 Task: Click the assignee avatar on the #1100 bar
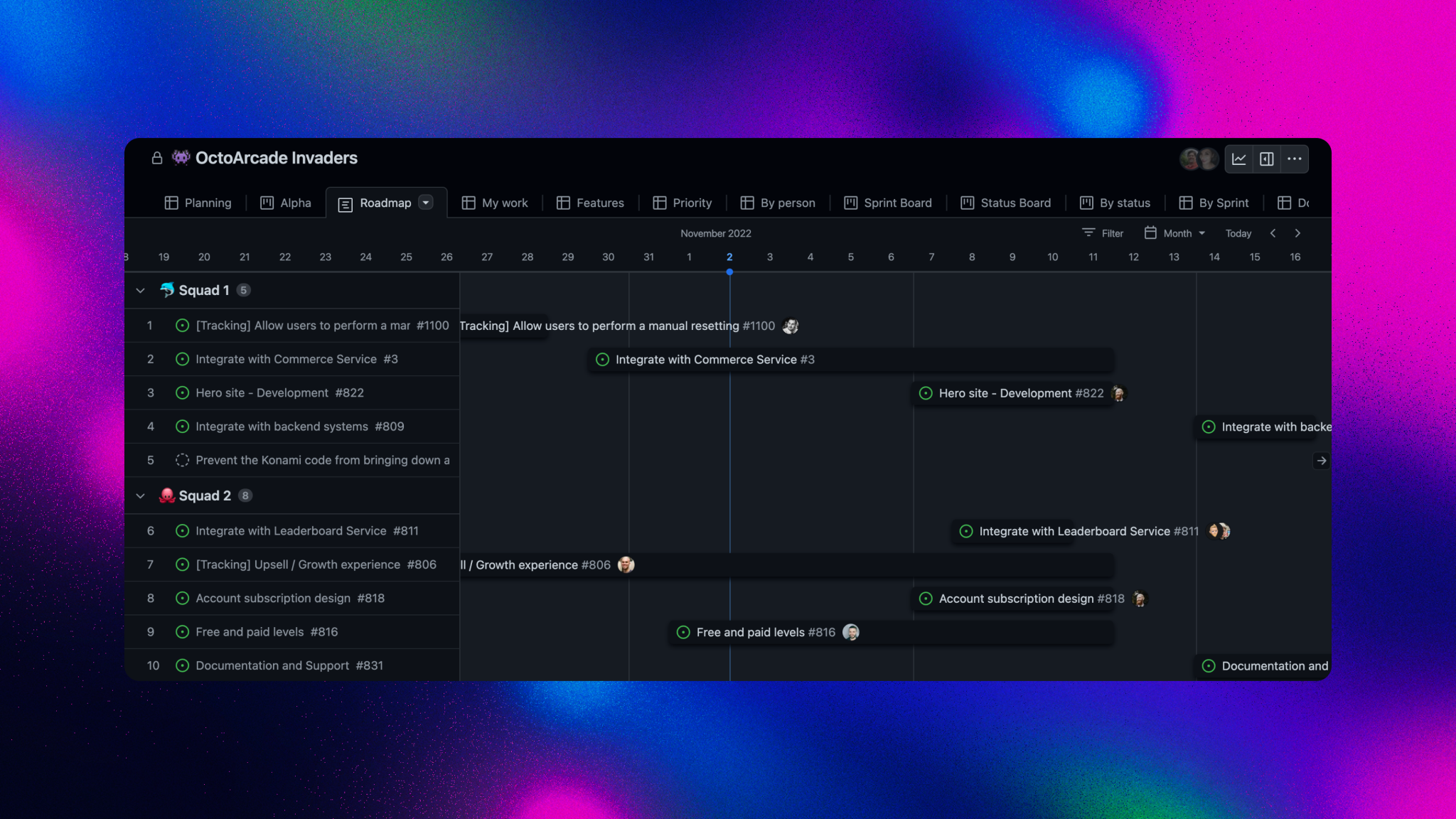(791, 326)
